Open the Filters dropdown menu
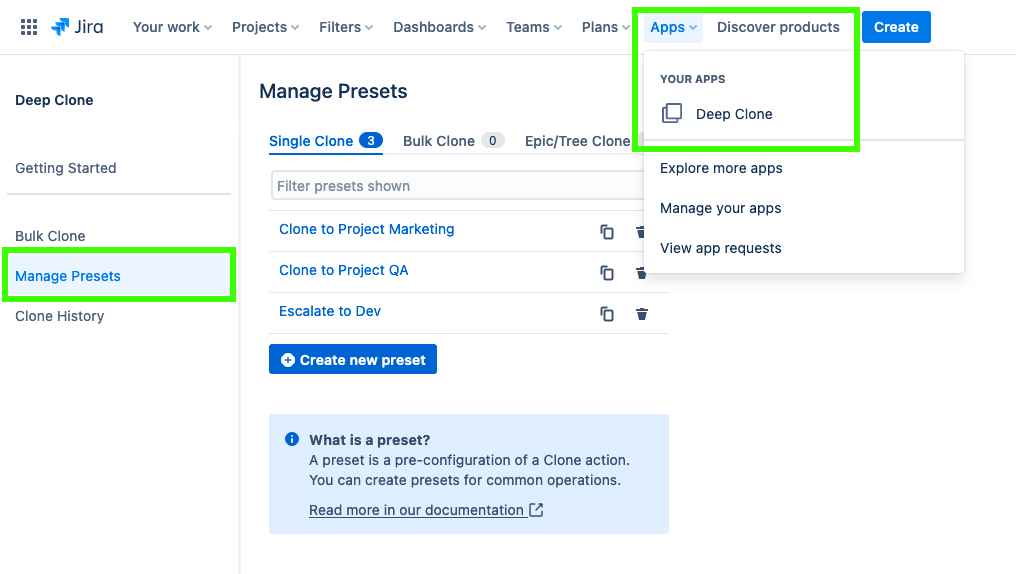 346,27
